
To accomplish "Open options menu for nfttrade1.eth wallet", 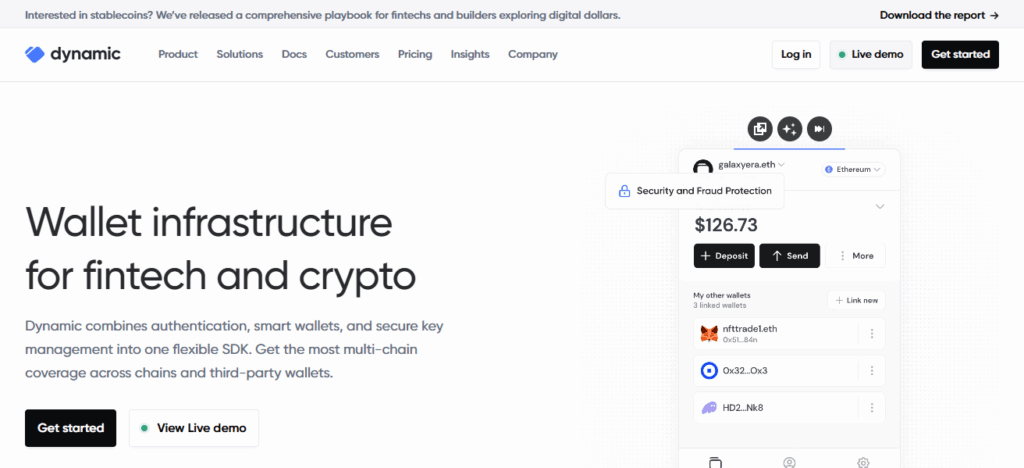I will [x=872, y=334].
